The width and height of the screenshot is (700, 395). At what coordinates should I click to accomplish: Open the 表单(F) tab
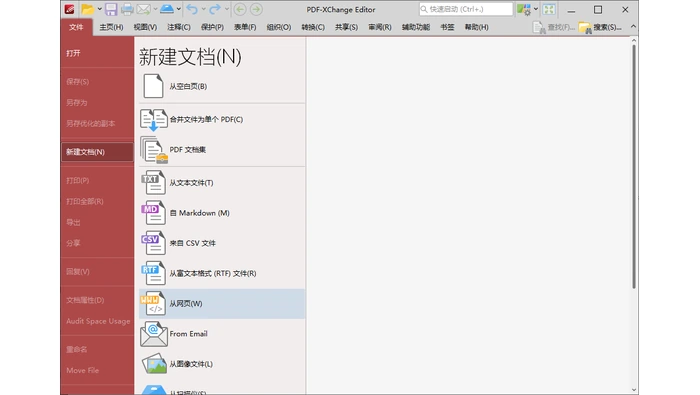click(x=245, y=27)
